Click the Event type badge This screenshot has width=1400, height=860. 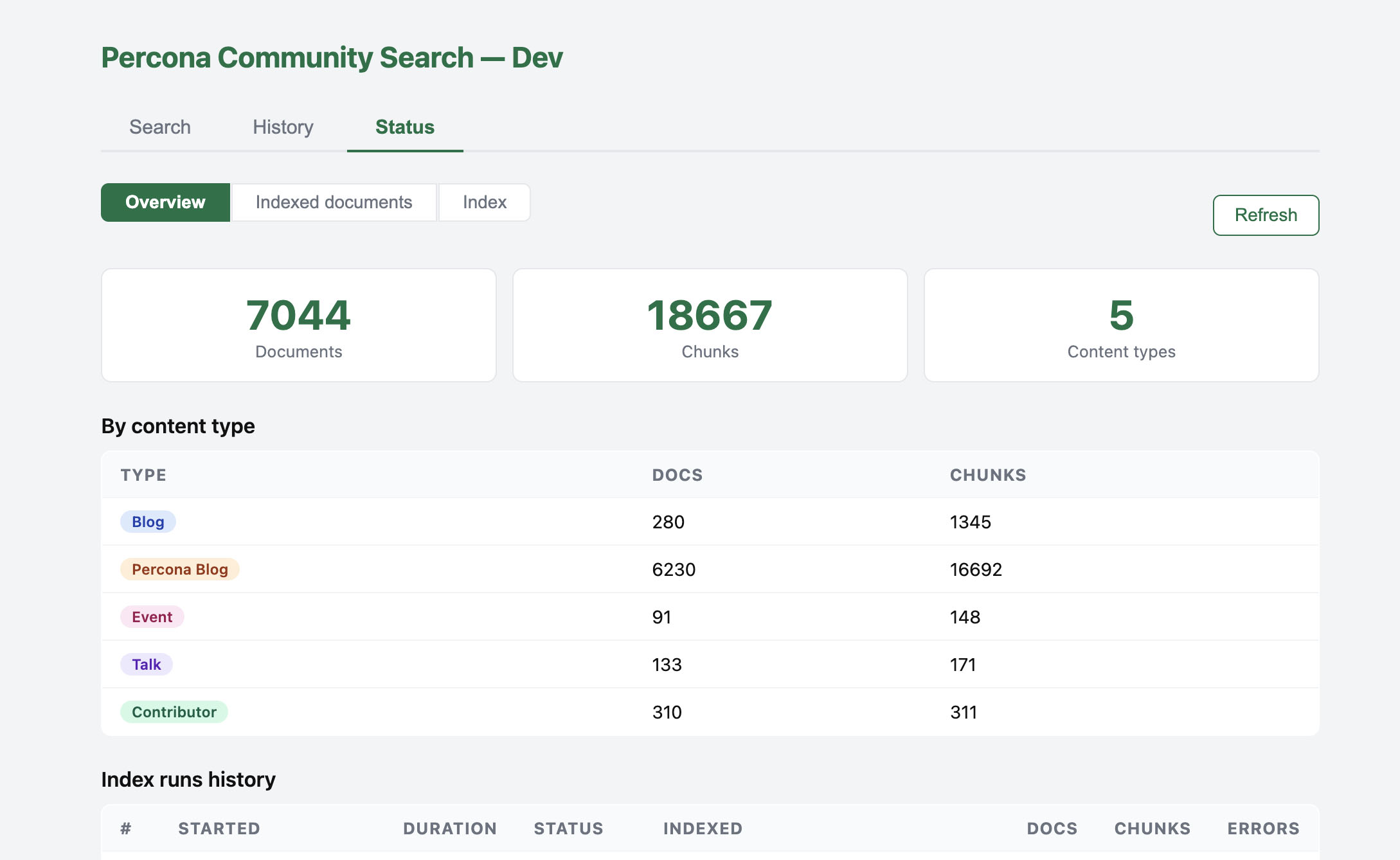click(x=152, y=617)
